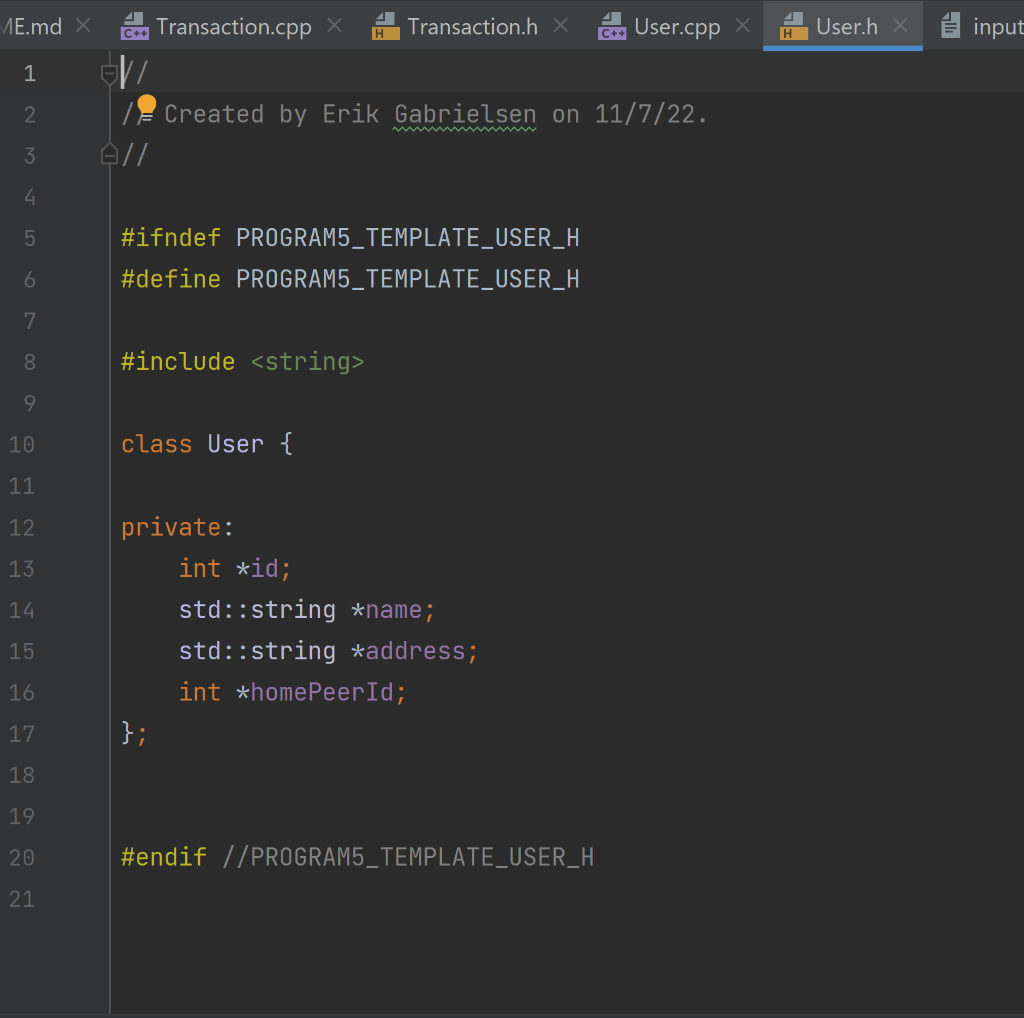Click the header file icon on Transaction.h tab

[385, 27]
